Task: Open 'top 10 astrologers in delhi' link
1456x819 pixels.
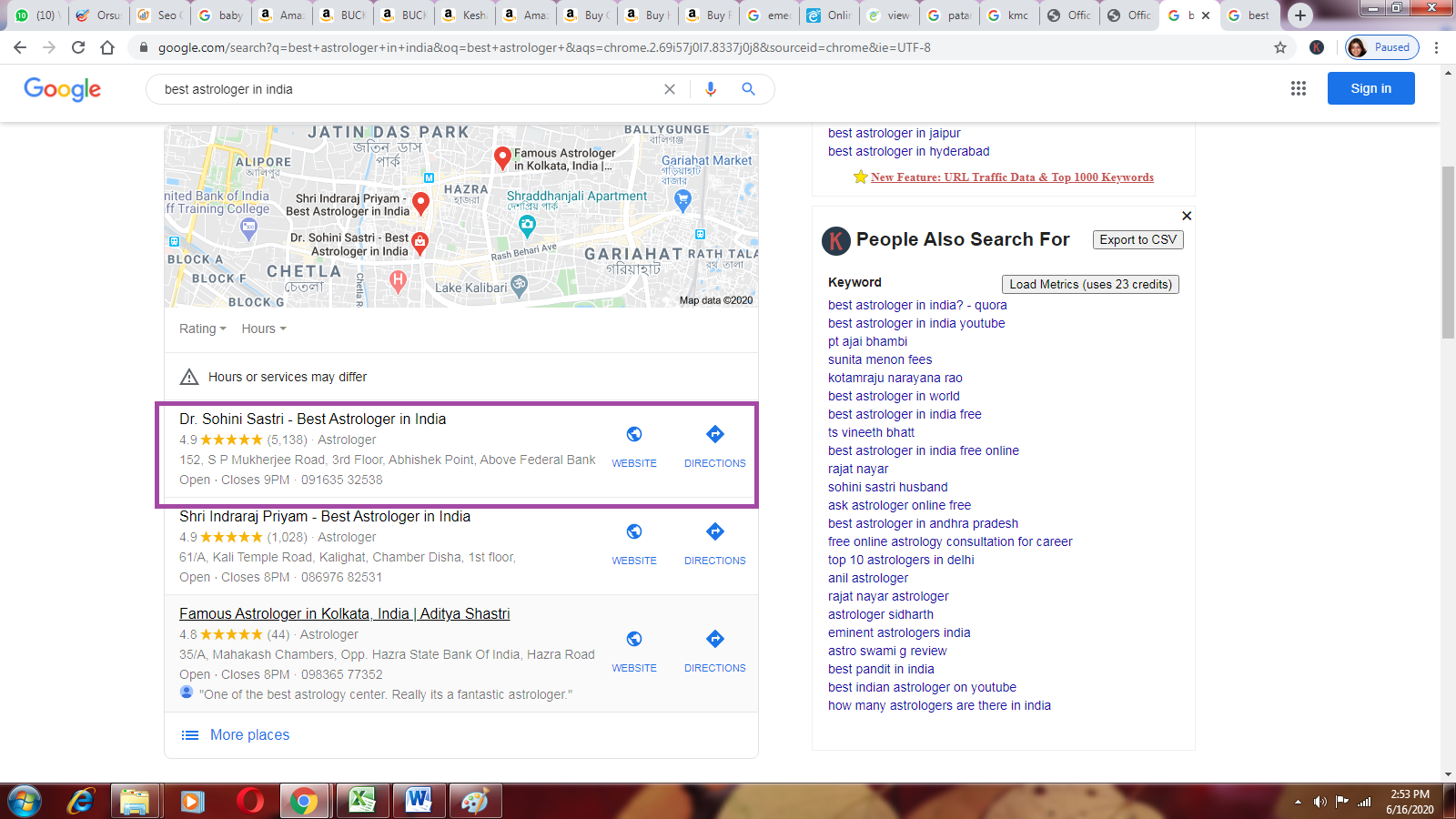Action: pyautogui.click(x=901, y=560)
